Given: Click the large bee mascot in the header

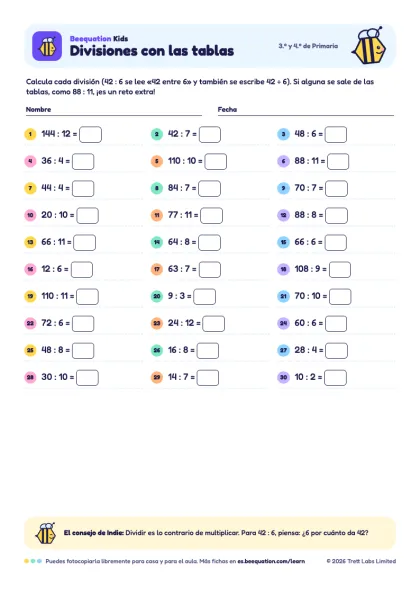Looking at the screenshot, I should coord(369,45).
